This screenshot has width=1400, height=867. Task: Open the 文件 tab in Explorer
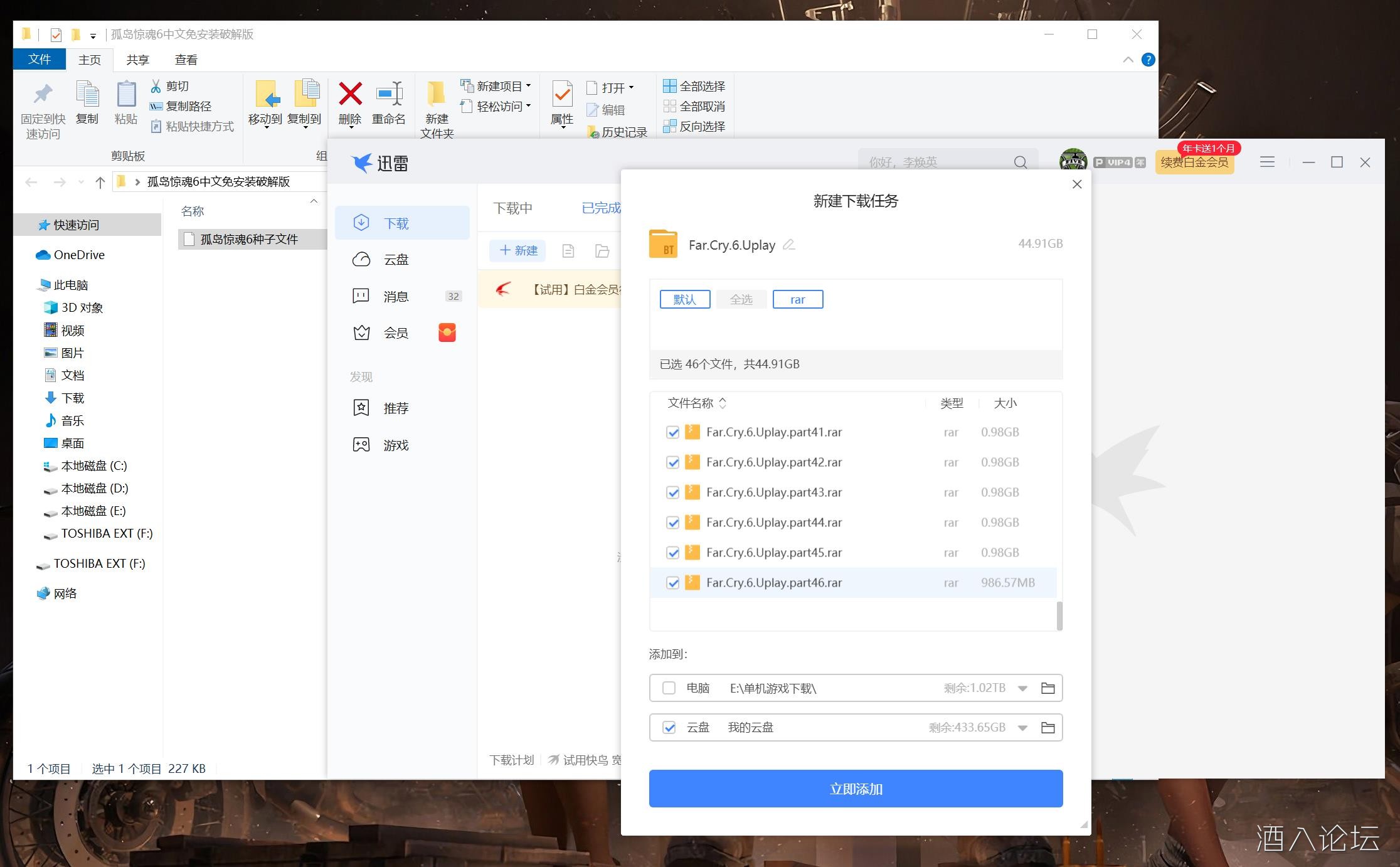[x=40, y=59]
